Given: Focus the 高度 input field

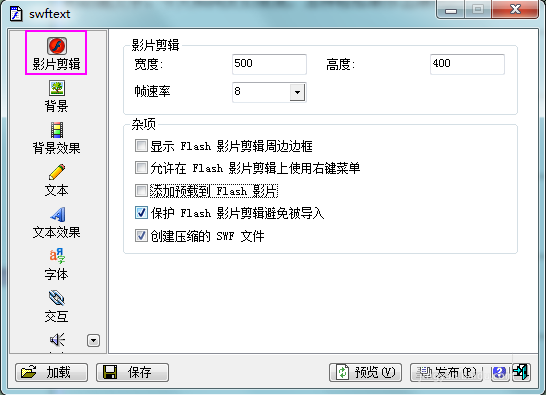Looking at the screenshot, I should point(467,64).
